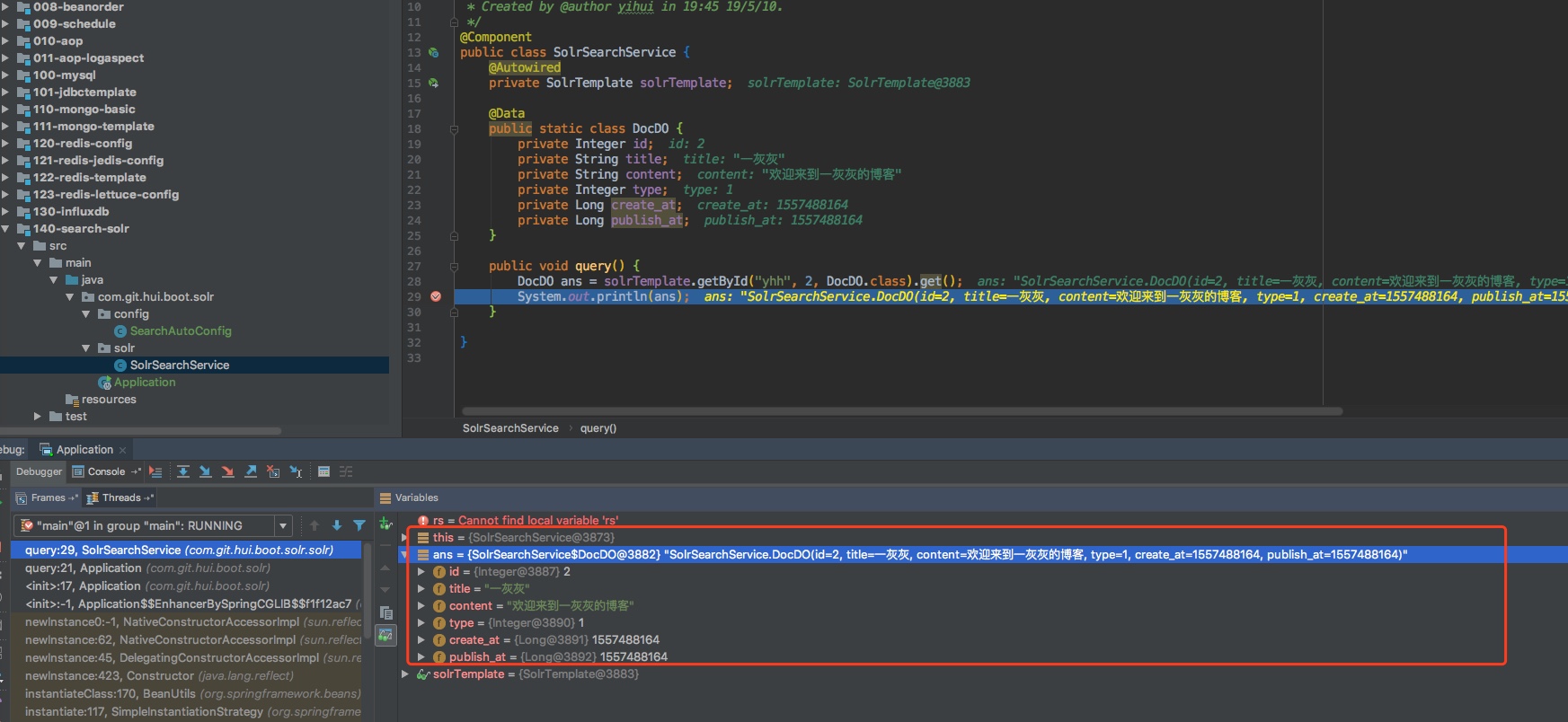This screenshot has width=1568, height=722.
Task: Expand the test folder in project tree
Action: (x=38, y=417)
